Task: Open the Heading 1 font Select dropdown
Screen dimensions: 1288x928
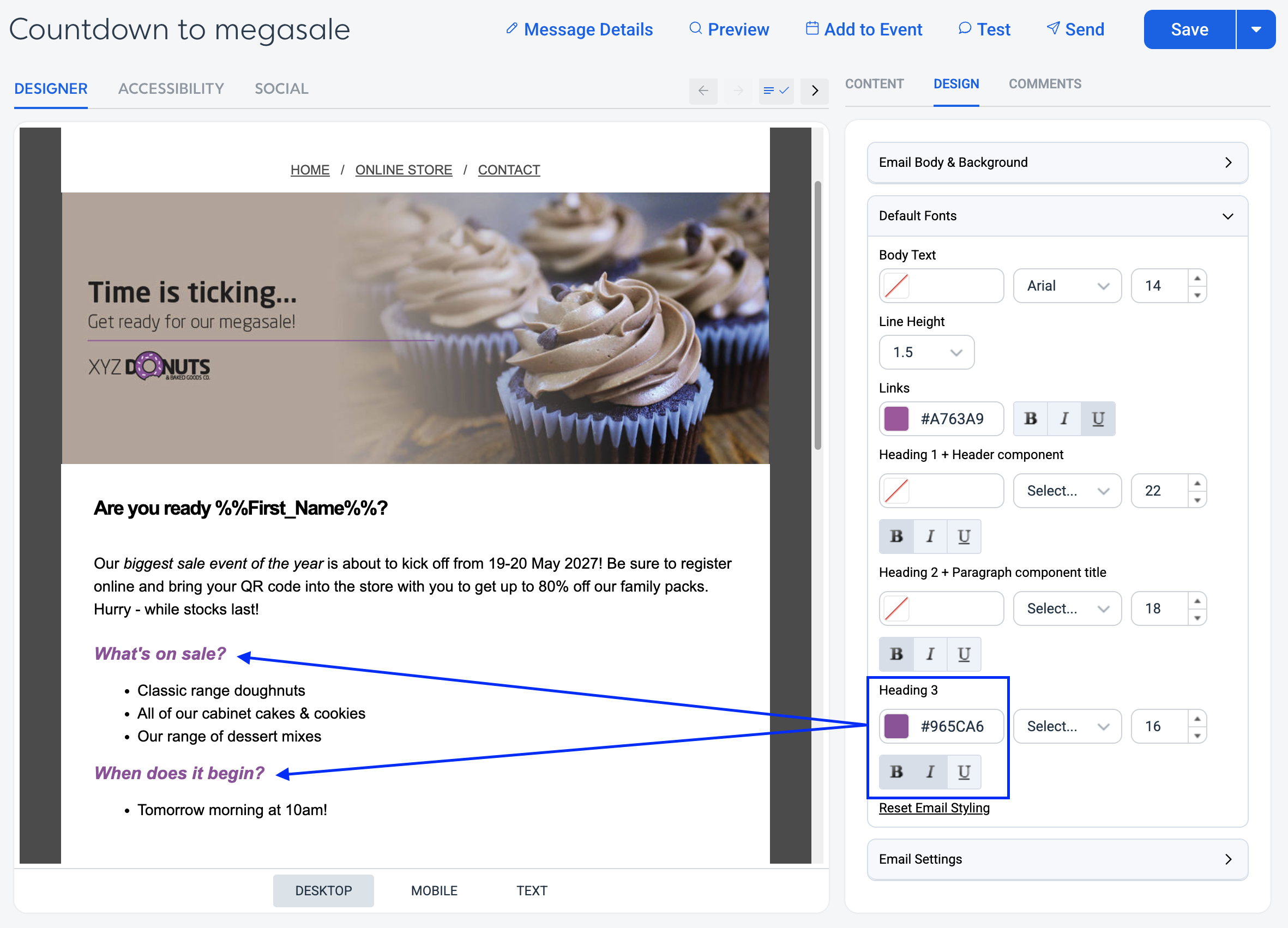Action: point(1067,491)
